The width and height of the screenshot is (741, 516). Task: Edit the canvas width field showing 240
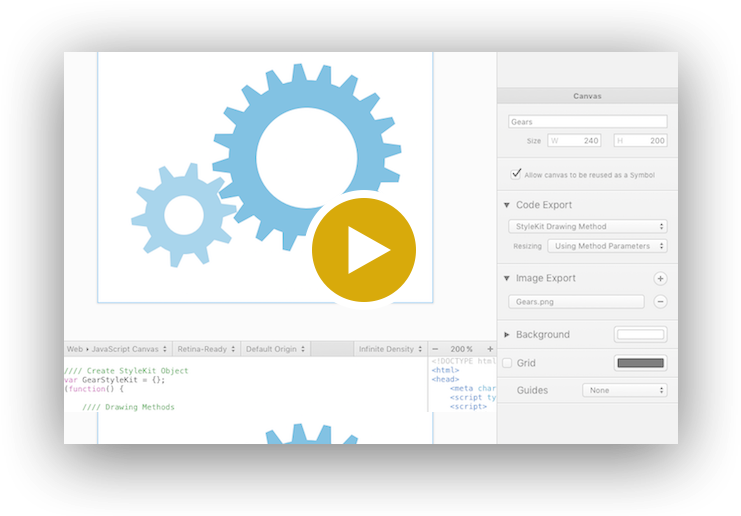click(x=574, y=140)
